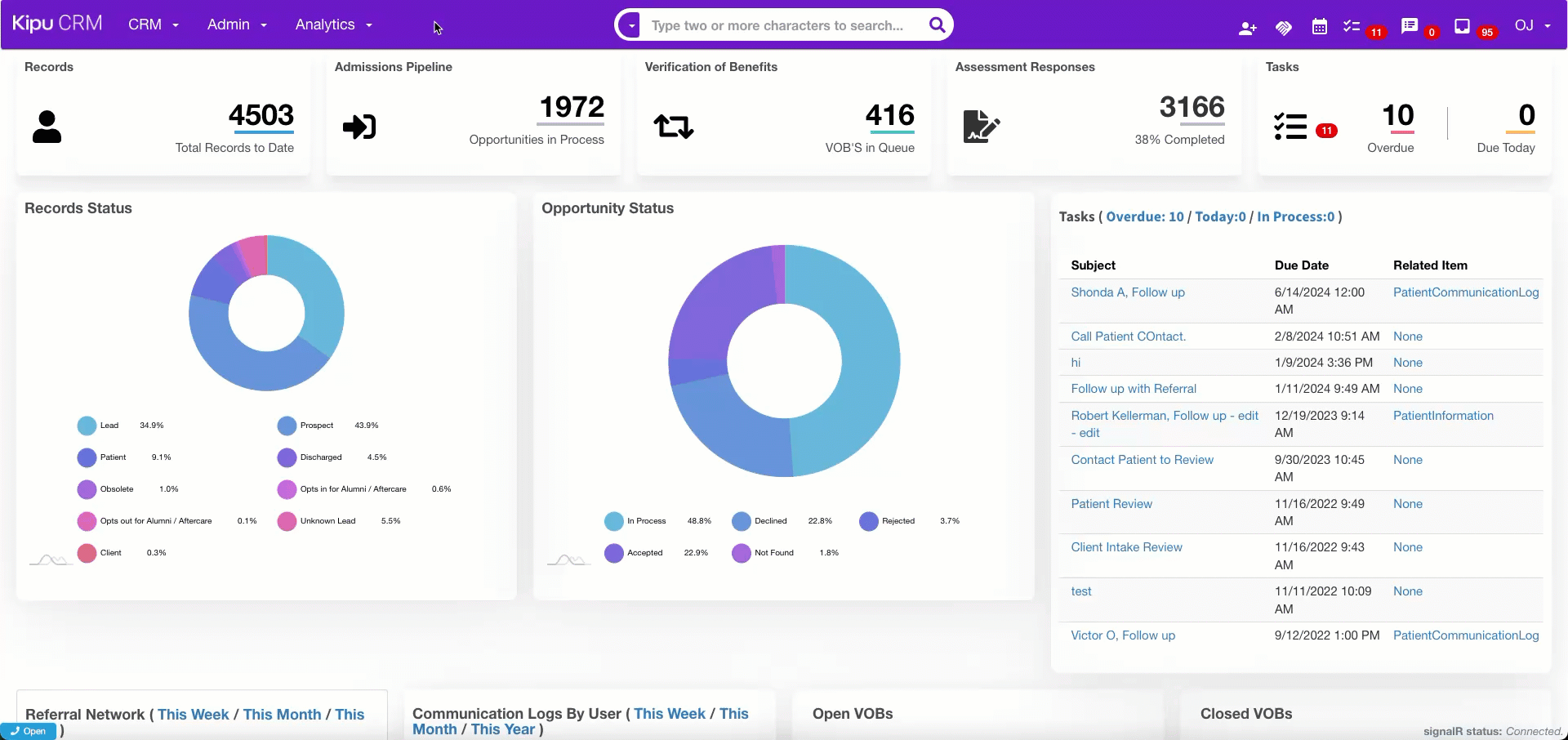Screen dimensions: 1568x740
Task: Click the Overdue: 10 tasks filter link
Action: pos(1144,216)
